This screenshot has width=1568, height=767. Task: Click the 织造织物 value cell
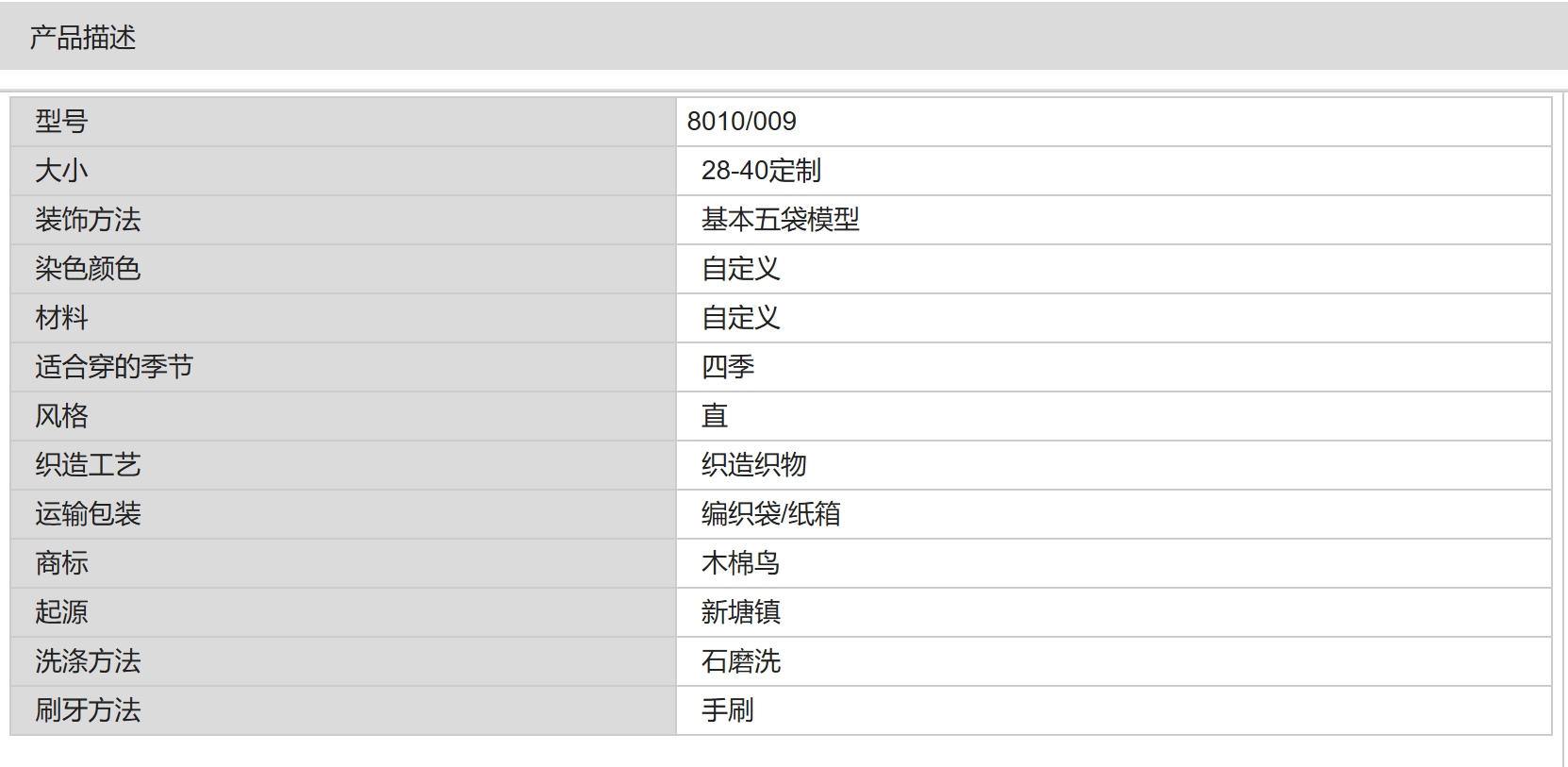(1114, 465)
